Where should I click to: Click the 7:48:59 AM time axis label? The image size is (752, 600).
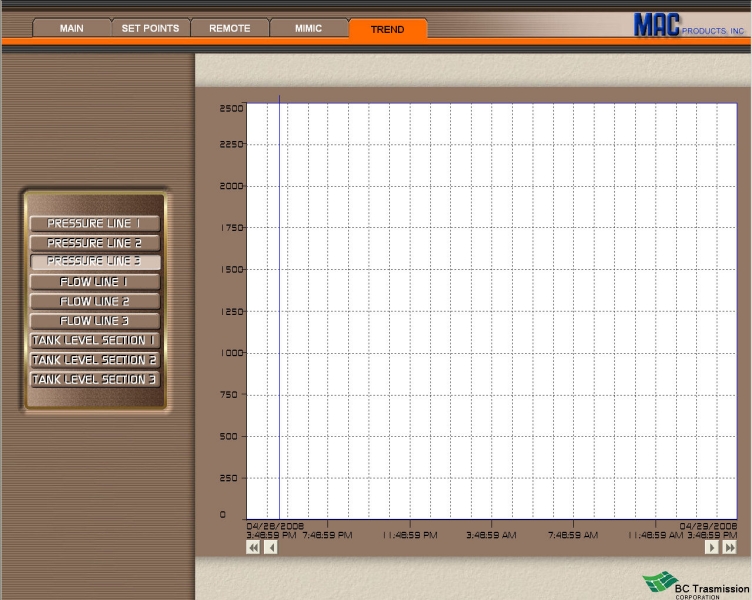tap(573, 535)
